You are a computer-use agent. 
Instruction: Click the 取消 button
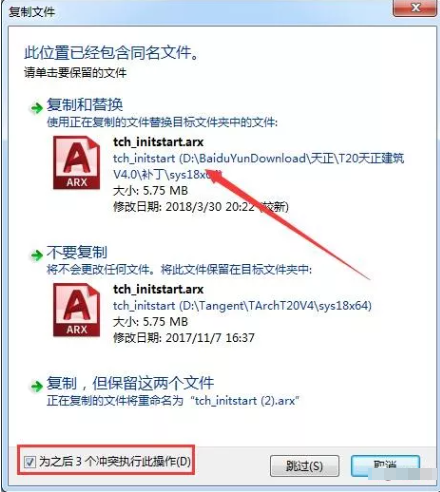[x=385, y=466]
